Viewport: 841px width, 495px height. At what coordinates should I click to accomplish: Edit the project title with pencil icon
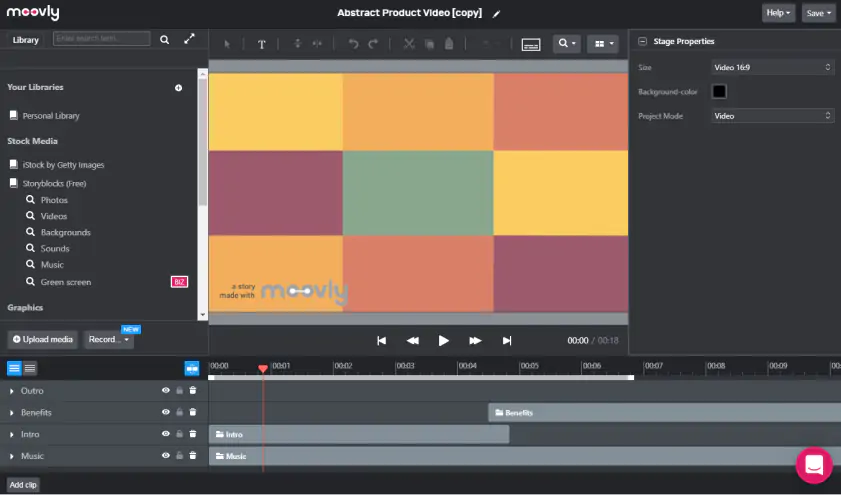pos(496,14)
